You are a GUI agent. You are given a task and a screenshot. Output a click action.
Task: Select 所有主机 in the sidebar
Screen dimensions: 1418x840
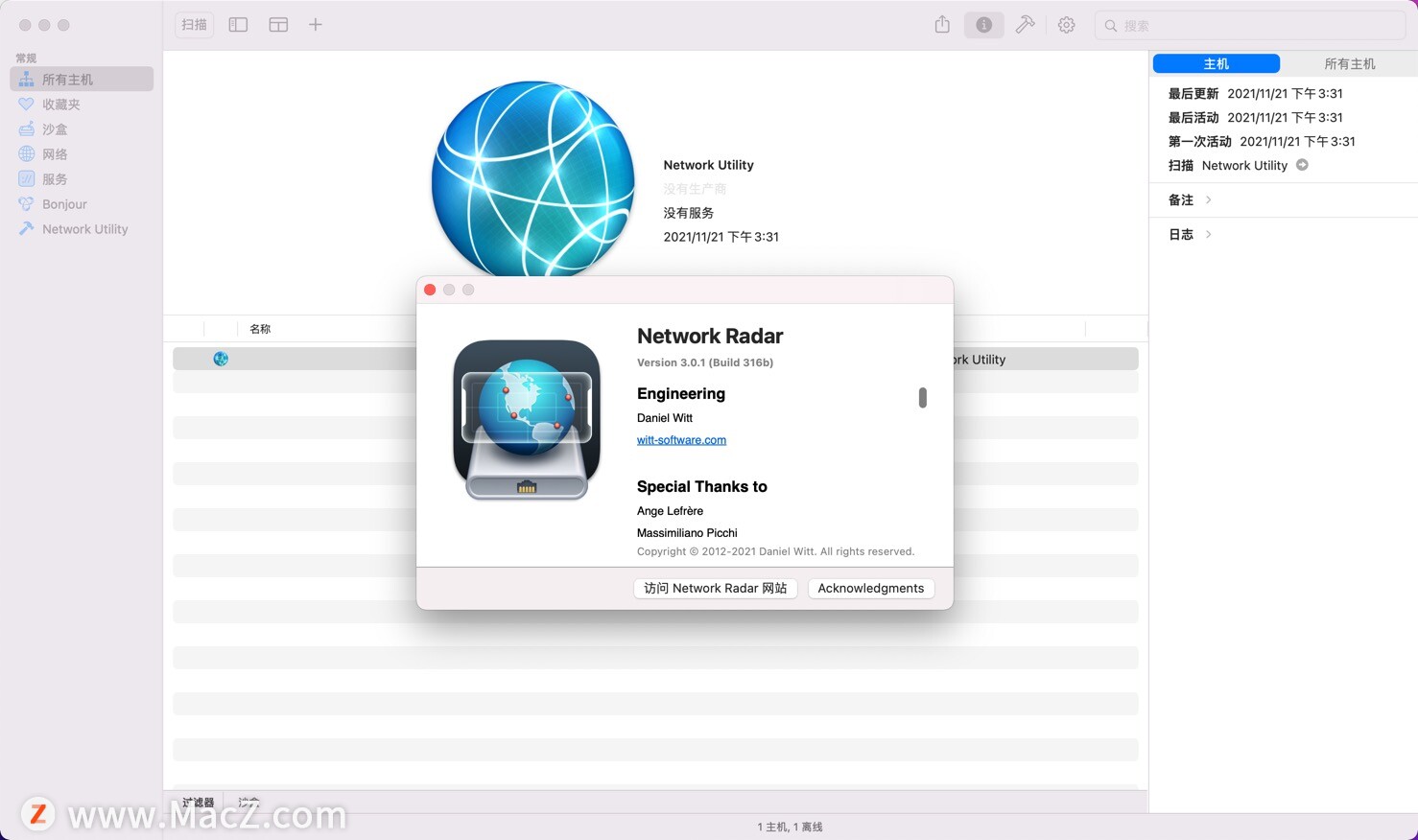82,80
